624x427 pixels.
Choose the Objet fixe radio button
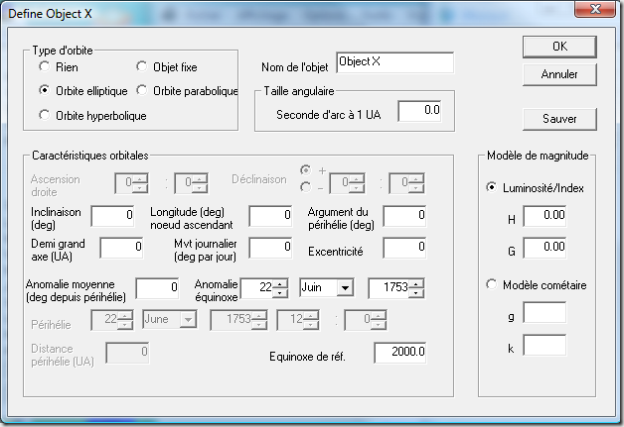point(142,67)
